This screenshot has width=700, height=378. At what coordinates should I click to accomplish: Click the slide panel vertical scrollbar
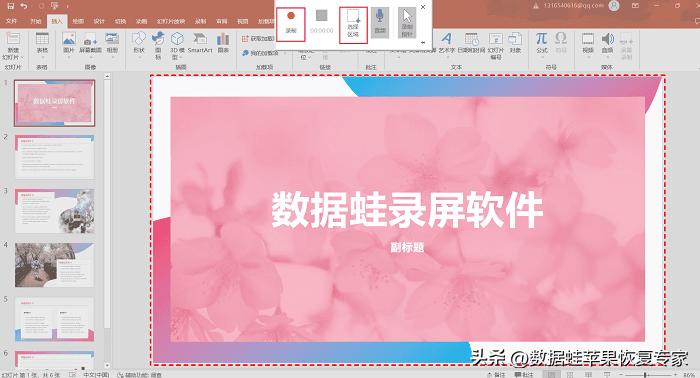click(107, 221)
